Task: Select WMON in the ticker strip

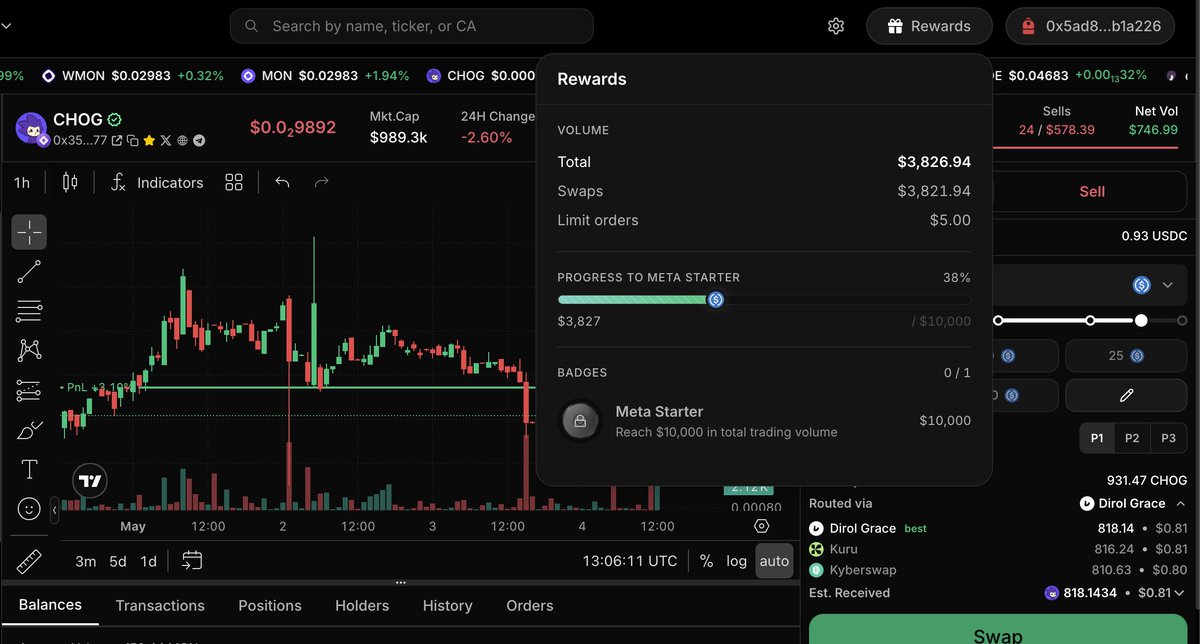Action: coord(133,75)
